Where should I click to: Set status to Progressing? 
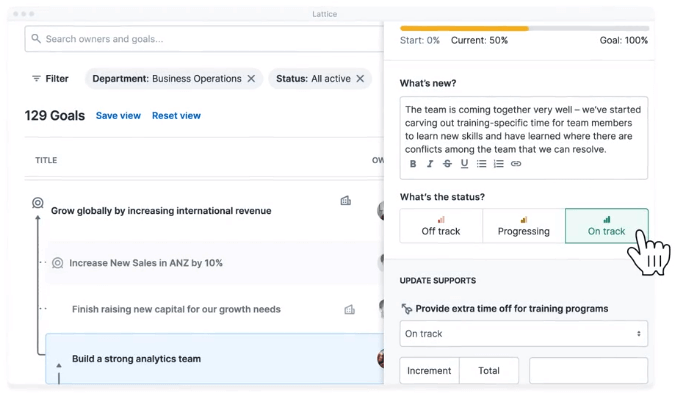coord(523,226)
